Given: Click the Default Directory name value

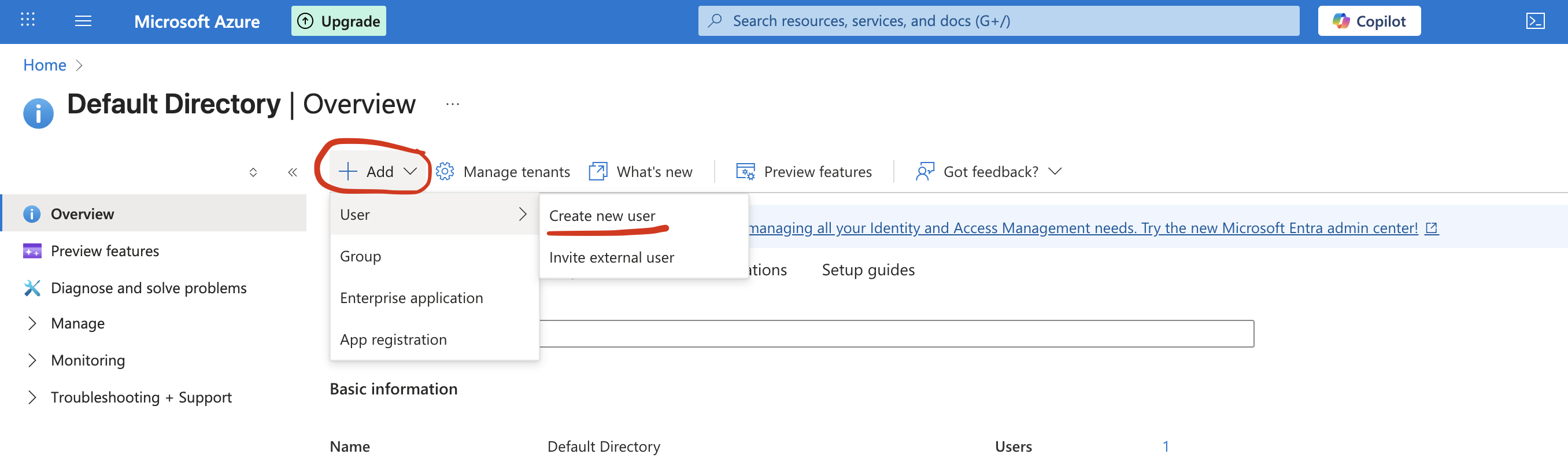Looking at the screenshot, I should pyautogui.click(x=603, y=446).
